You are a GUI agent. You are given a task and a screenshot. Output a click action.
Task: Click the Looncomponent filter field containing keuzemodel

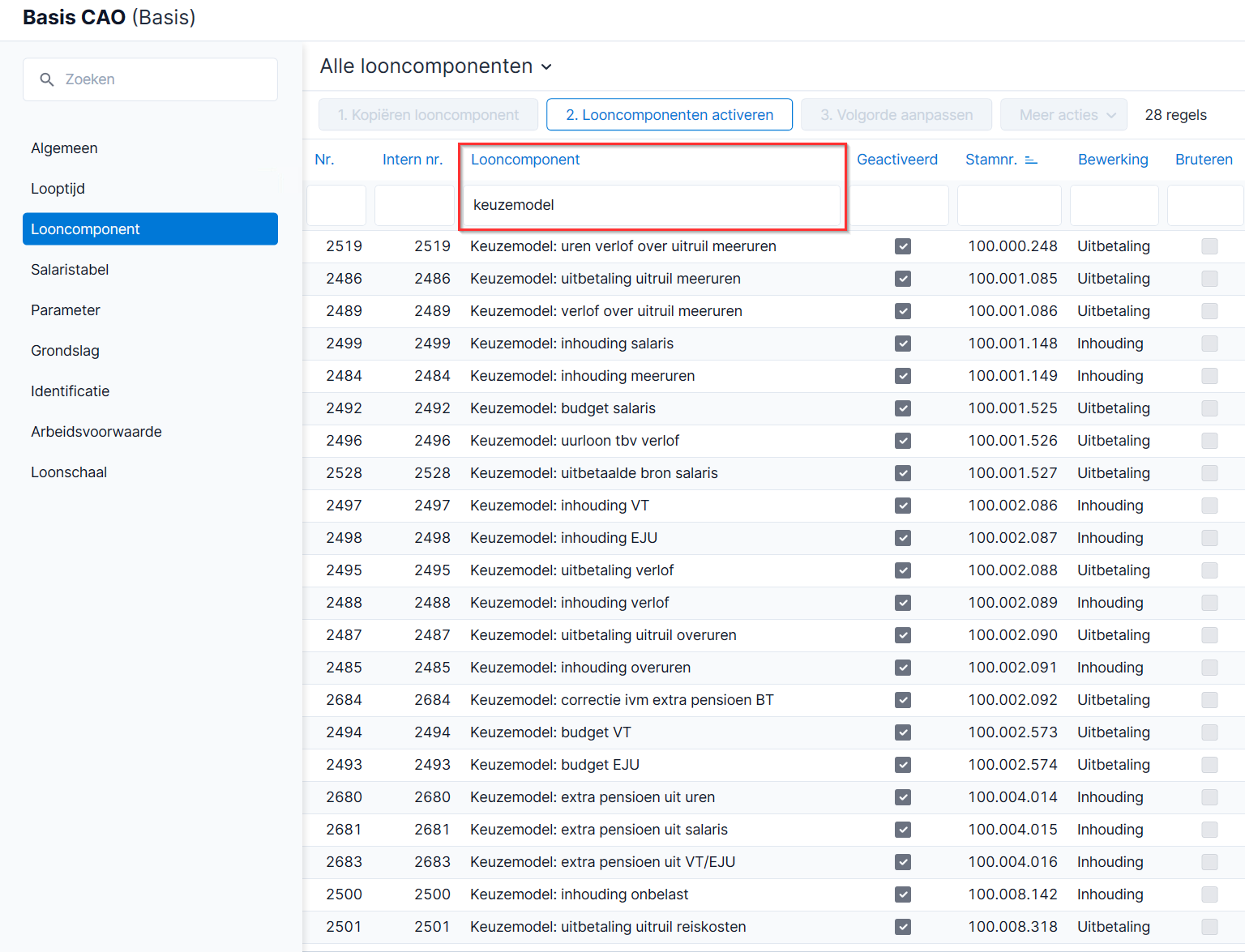[x=652, y=205]
